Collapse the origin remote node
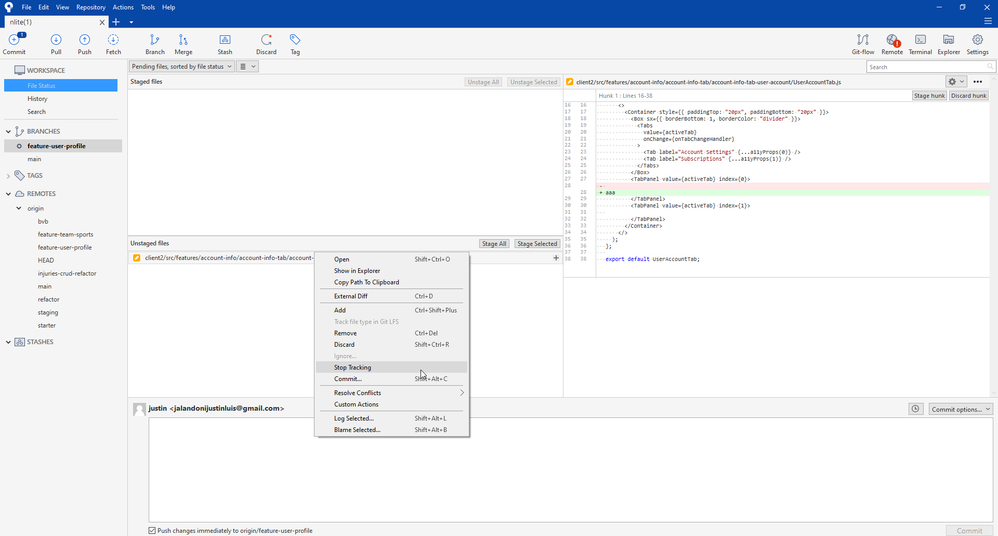This screenshot has height=536, width=998. click(x=18, y=208)
